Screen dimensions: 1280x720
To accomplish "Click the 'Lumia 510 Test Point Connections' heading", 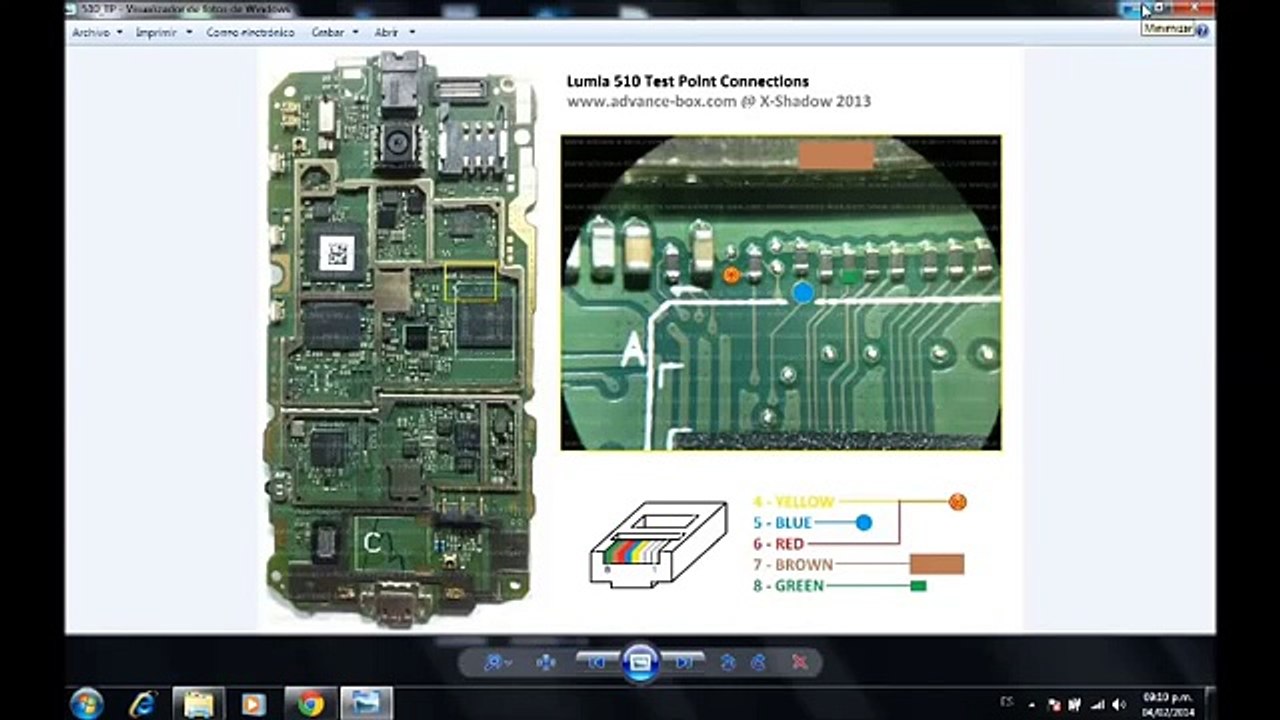I will [688, 82].
